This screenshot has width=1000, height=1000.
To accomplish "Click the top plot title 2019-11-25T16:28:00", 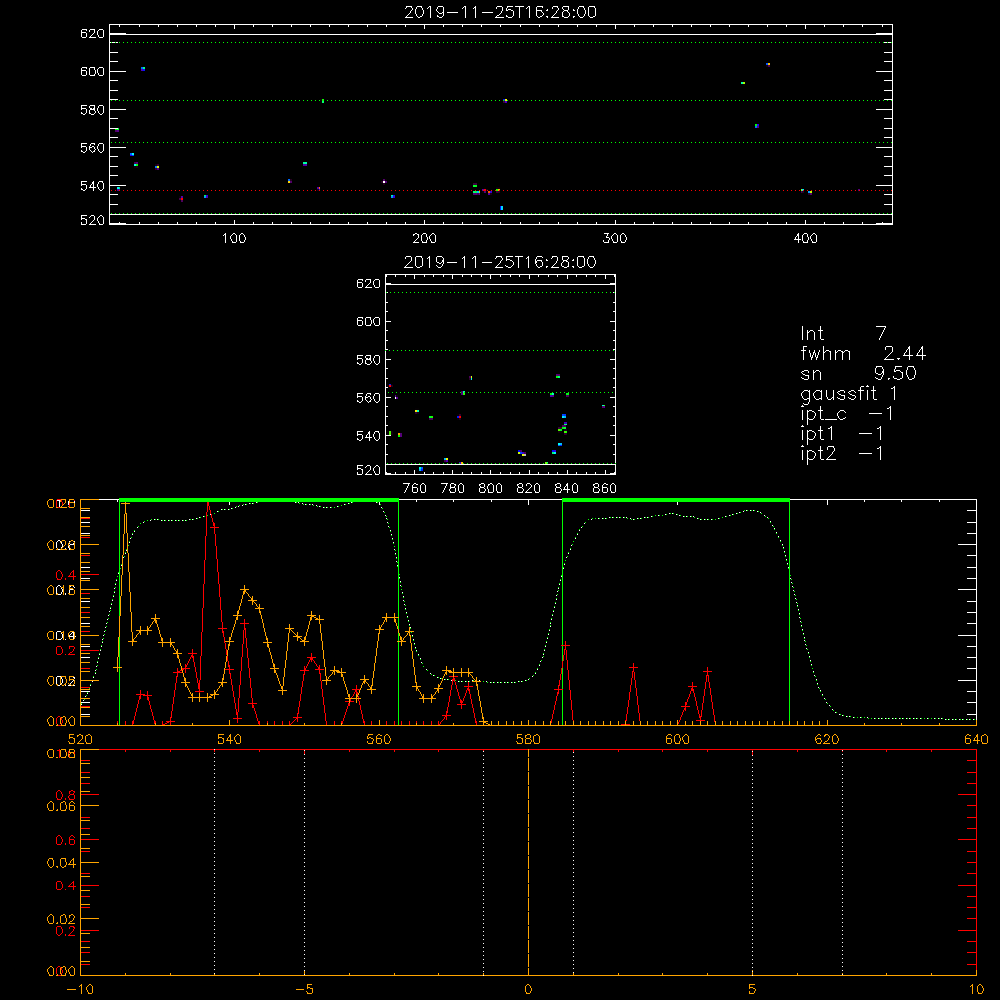I will (x=500, y=12).
